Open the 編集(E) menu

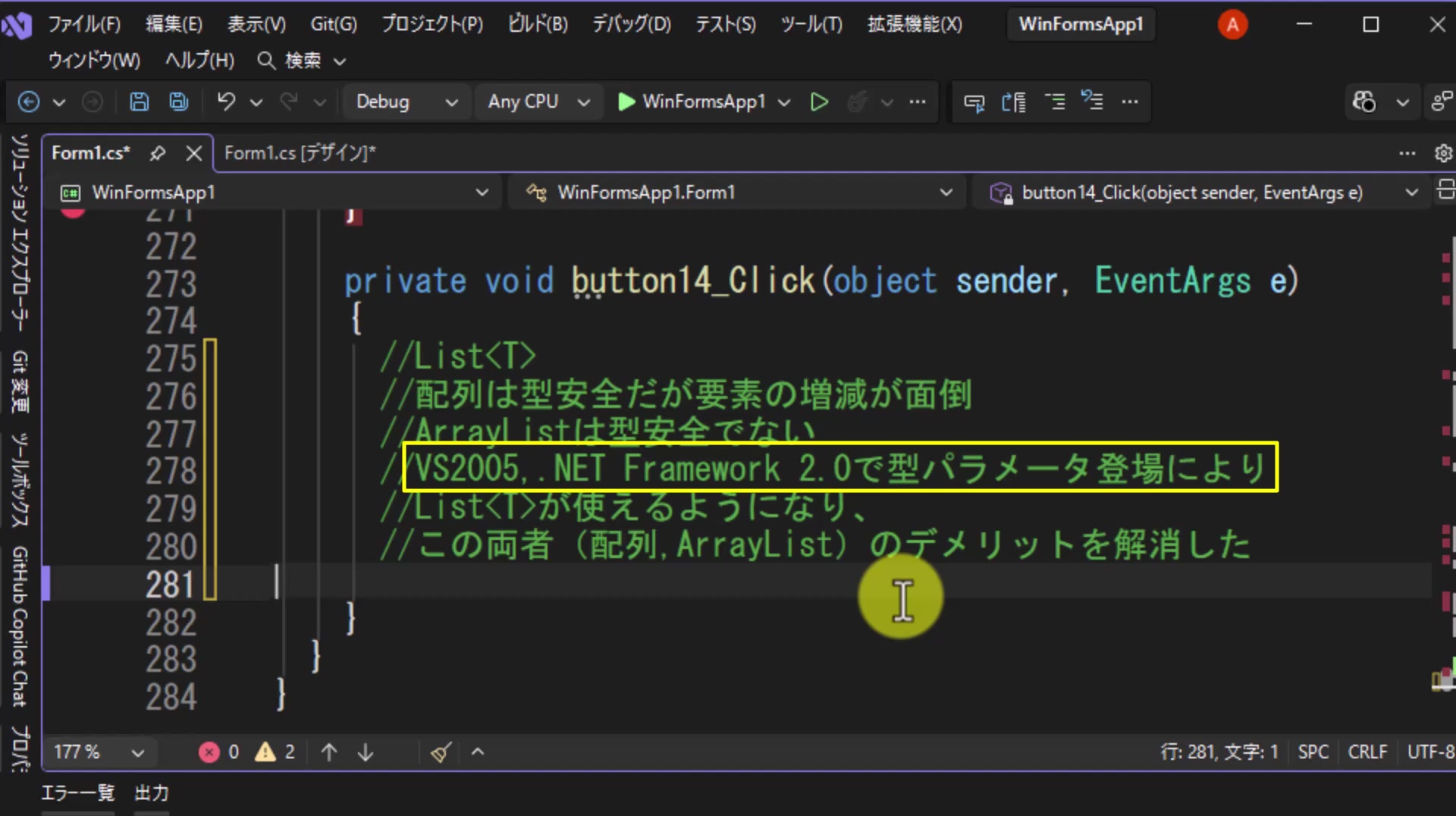(x=174, y=24)
